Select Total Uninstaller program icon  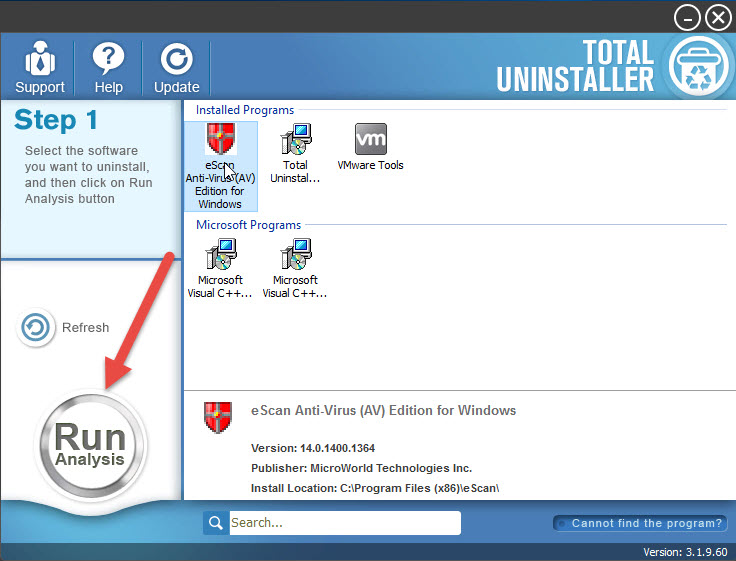295,153
